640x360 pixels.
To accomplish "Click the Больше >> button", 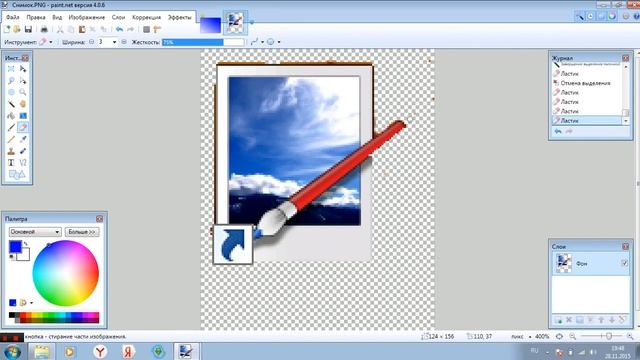I will pos(82,232).
